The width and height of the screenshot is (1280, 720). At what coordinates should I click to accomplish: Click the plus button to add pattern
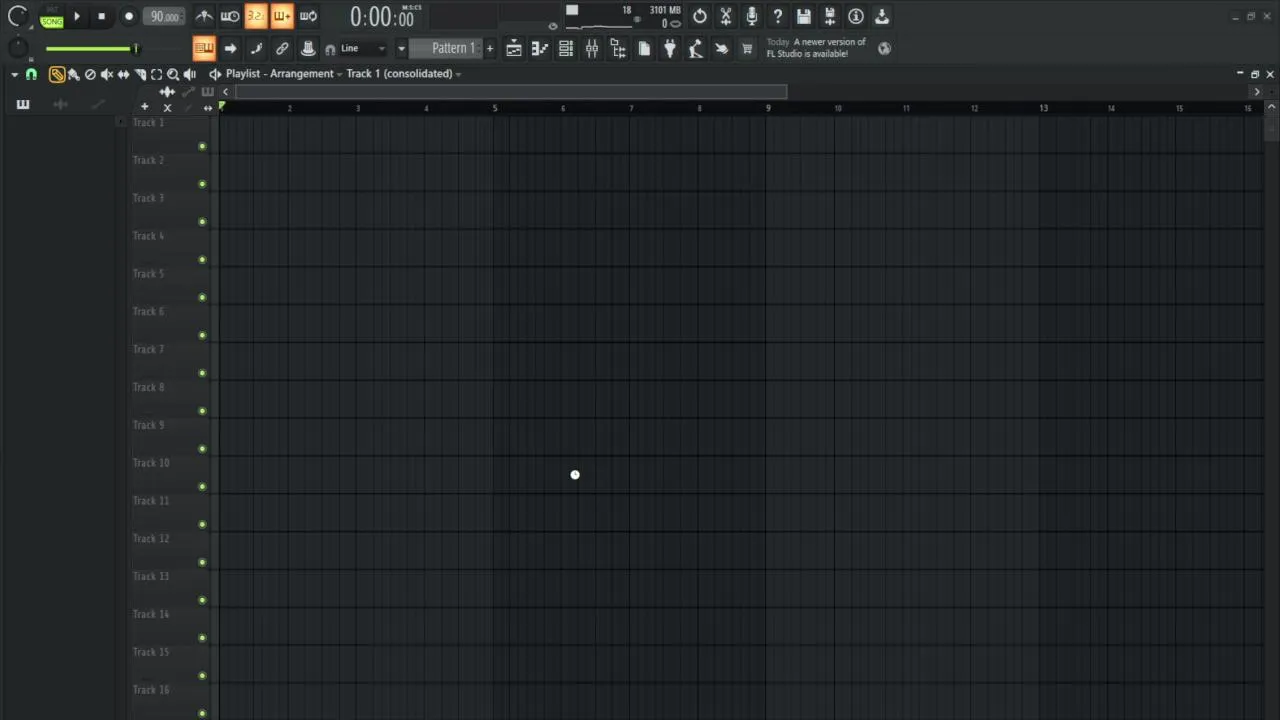[490, 48]
